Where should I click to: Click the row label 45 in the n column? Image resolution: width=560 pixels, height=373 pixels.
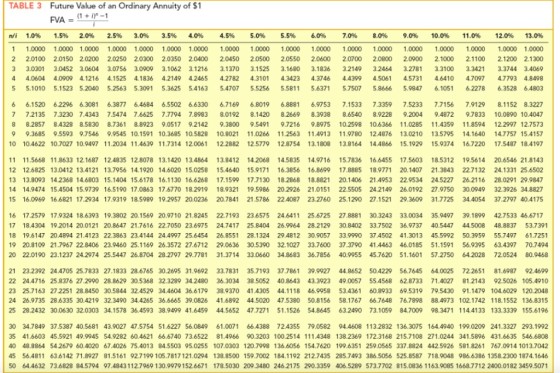[12, 356]
